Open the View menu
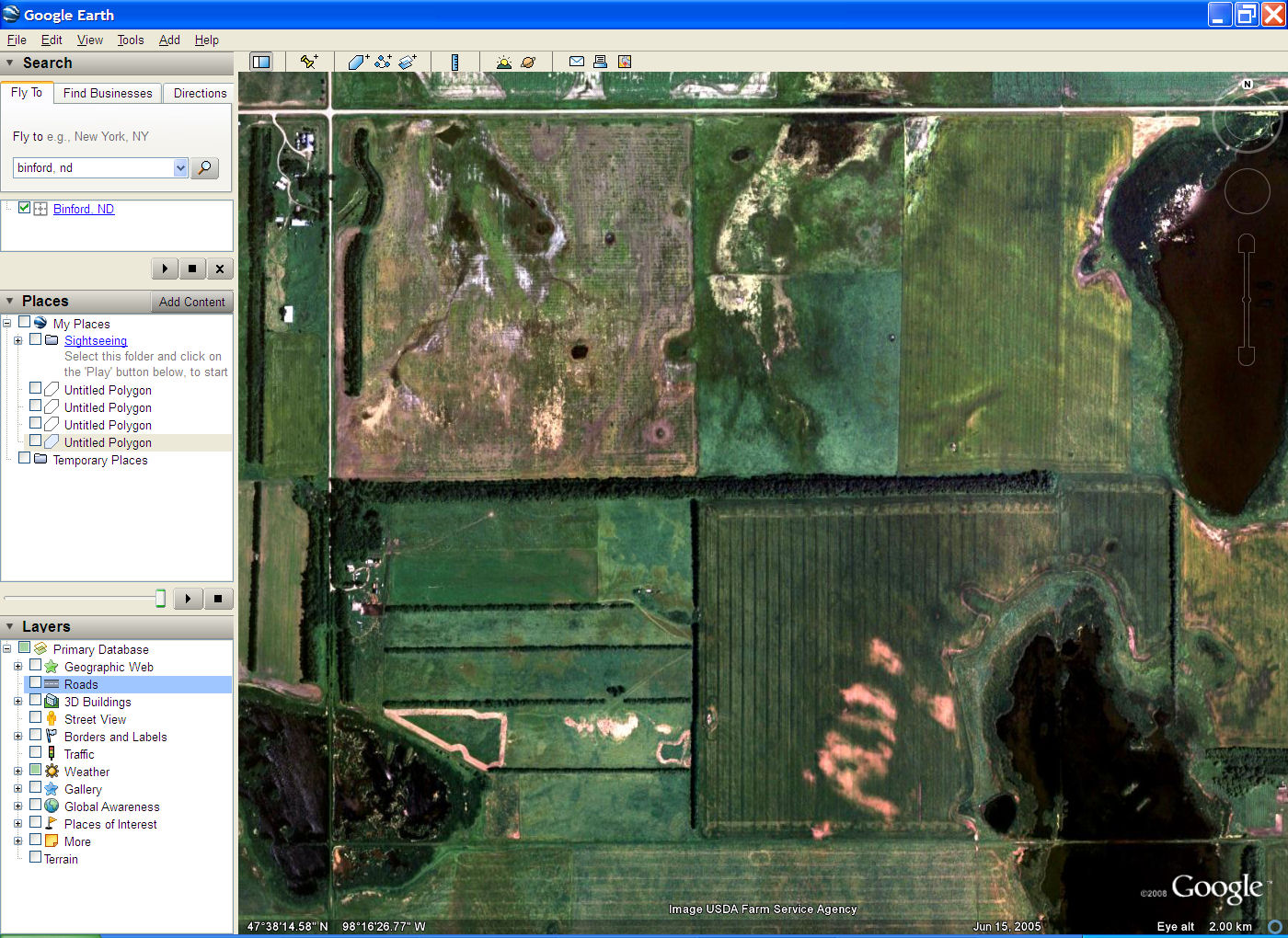1288x938 pixels. (x=90, y=40)
